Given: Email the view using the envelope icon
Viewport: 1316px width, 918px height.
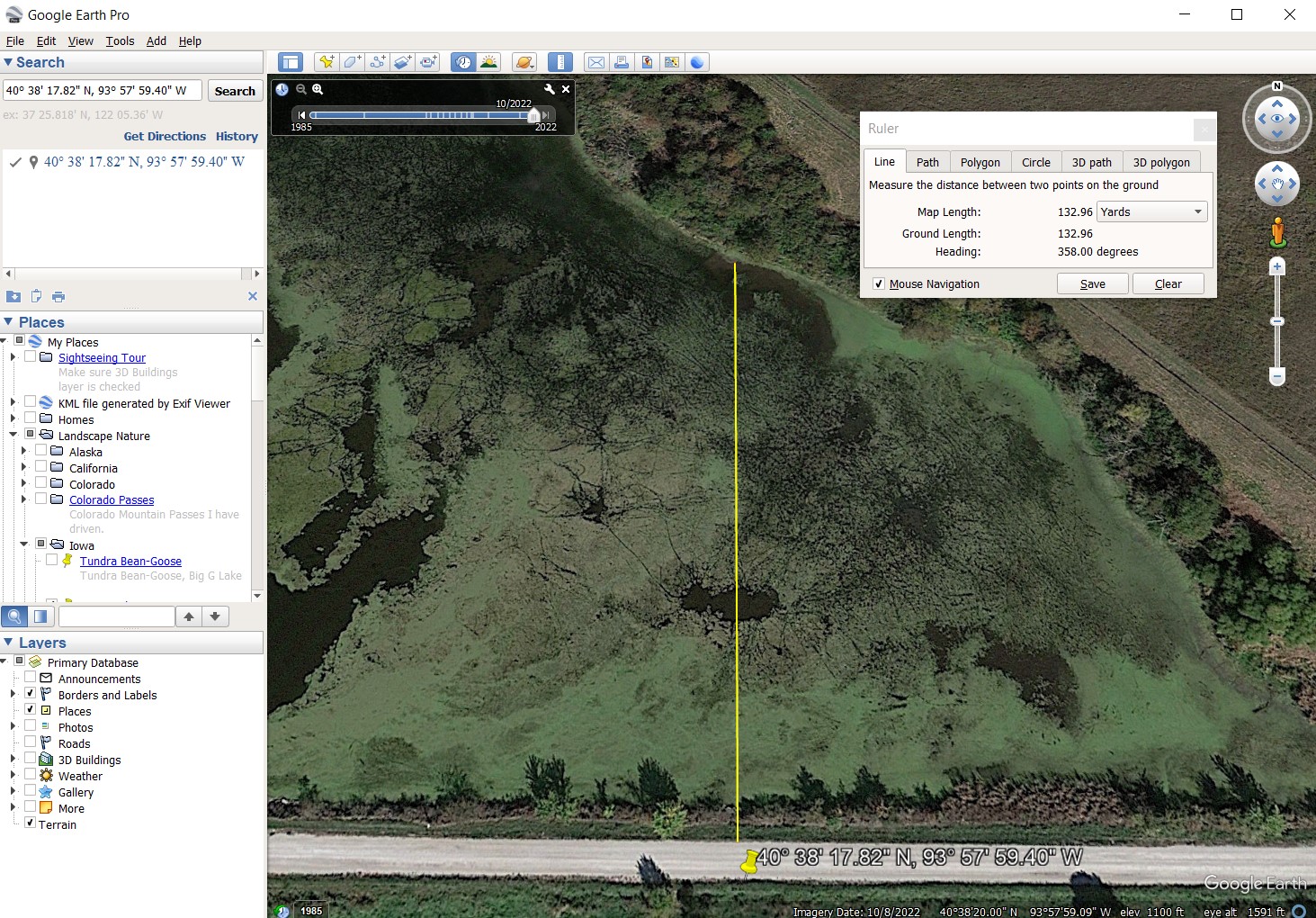Looking at the screenshot, I should tap(595, 62).
